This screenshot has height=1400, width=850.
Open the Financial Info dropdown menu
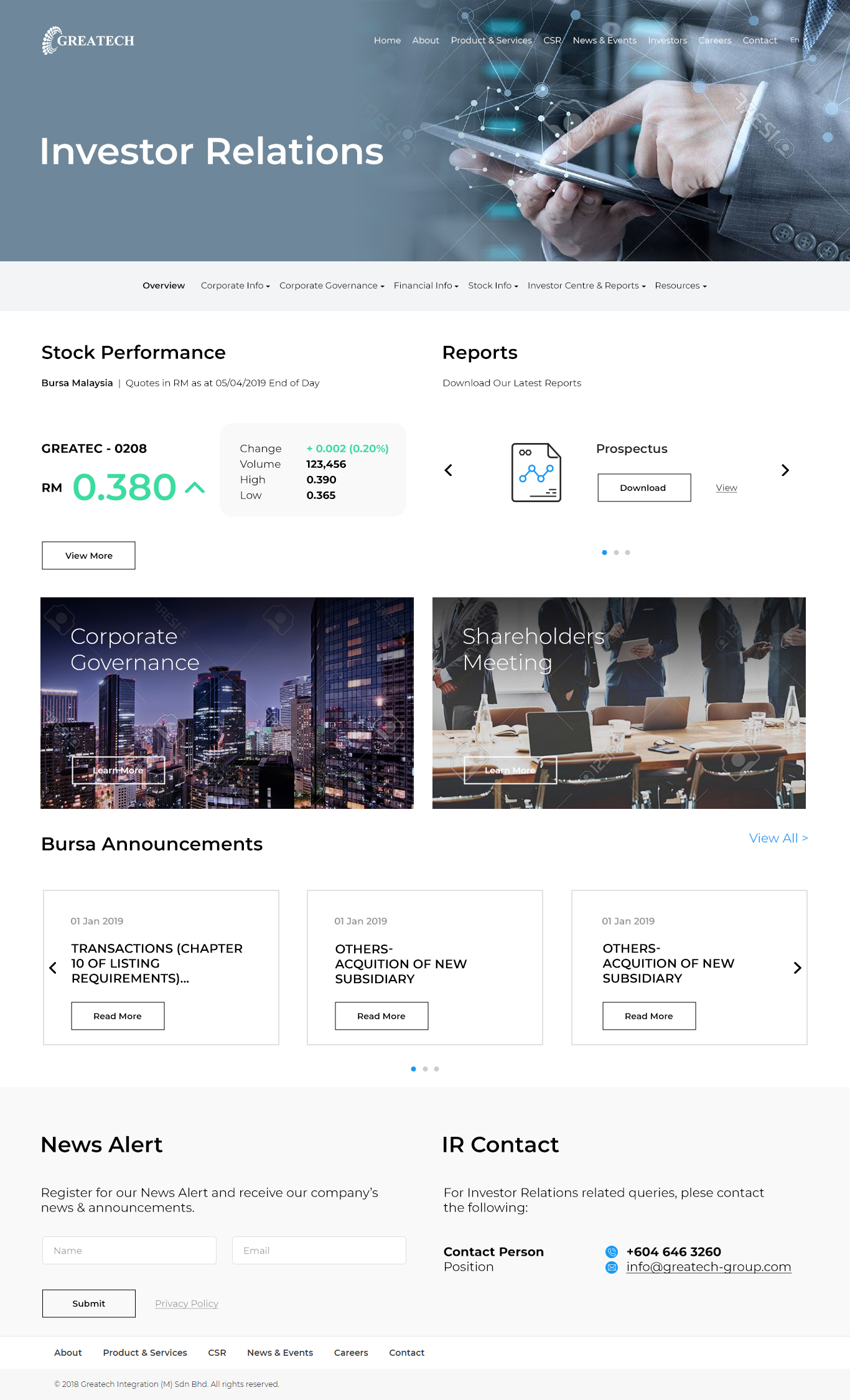426,286
